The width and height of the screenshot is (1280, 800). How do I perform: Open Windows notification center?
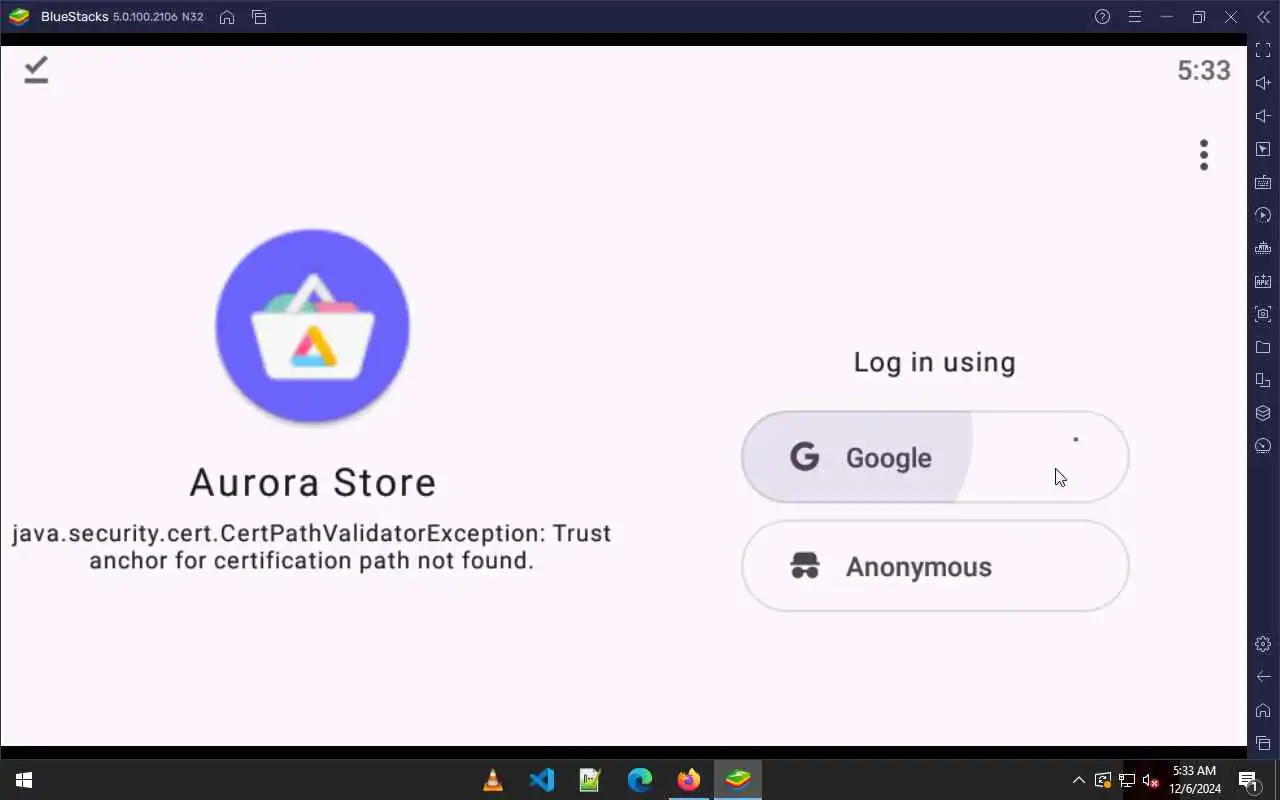(x=1249, y=780)
